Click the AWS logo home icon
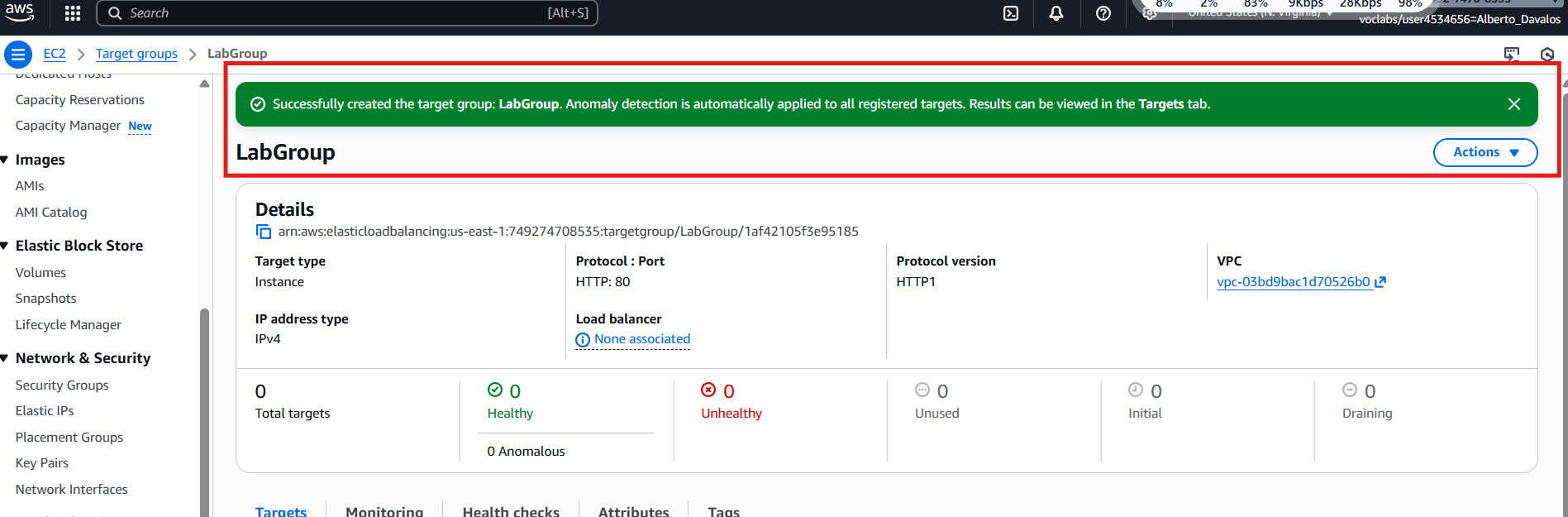 point(19,12)
